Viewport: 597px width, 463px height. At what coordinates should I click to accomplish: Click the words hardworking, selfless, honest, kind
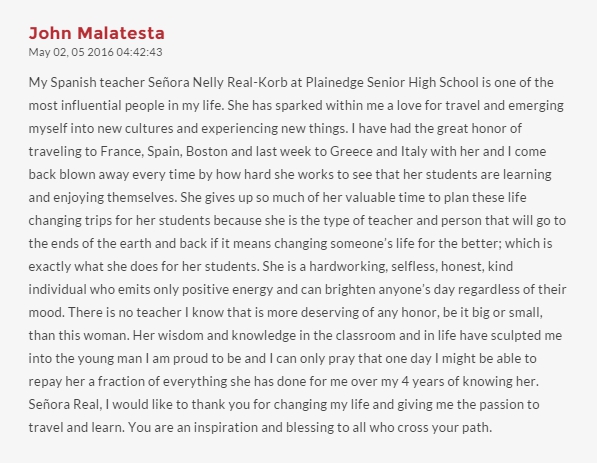click(x=411, y=267)
